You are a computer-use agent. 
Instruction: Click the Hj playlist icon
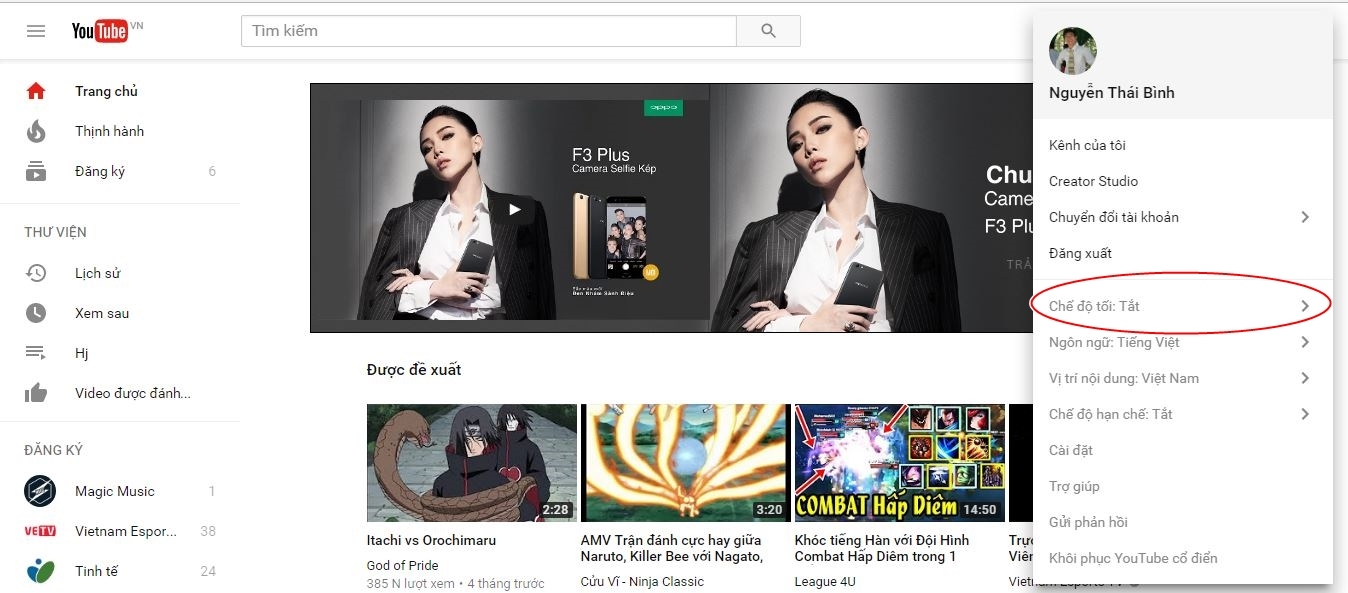coord(36,353)
